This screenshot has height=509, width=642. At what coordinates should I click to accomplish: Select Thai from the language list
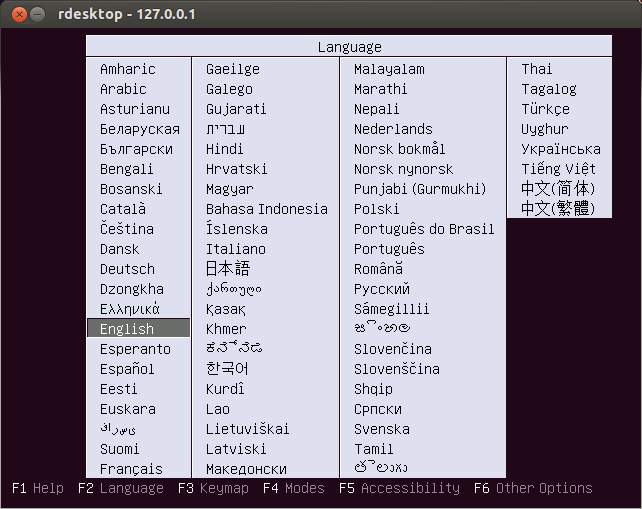536,69
